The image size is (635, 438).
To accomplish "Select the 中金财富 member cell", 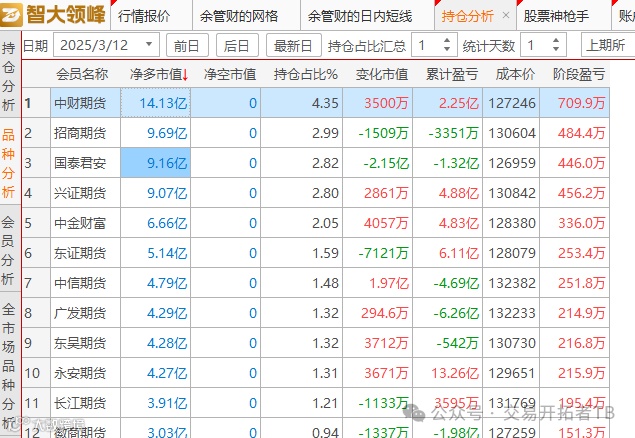I will point(85,223).
